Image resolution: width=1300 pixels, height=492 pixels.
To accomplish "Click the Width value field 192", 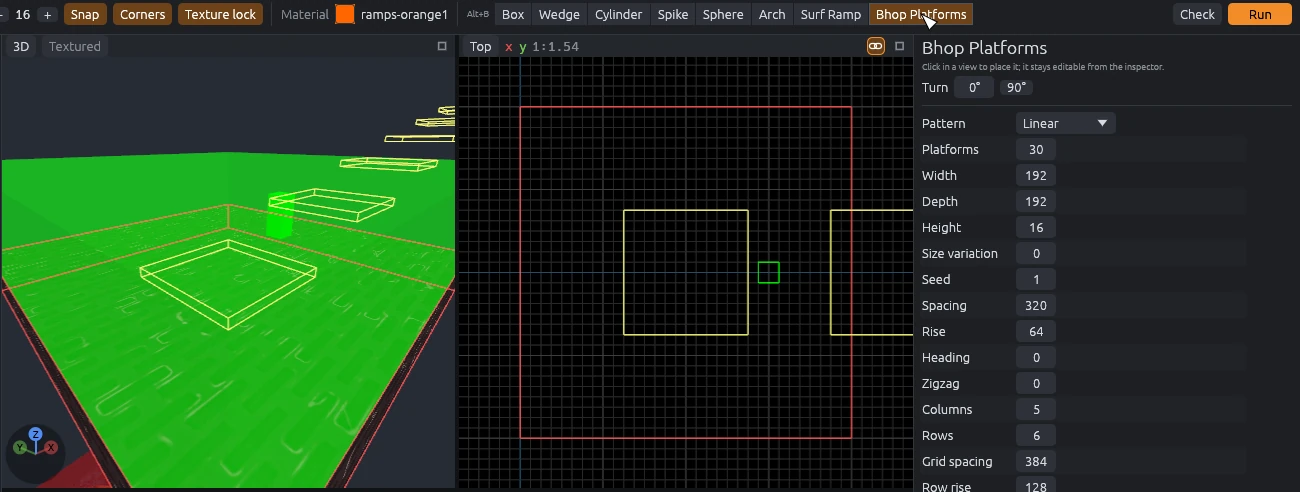I will (1036, 175).
